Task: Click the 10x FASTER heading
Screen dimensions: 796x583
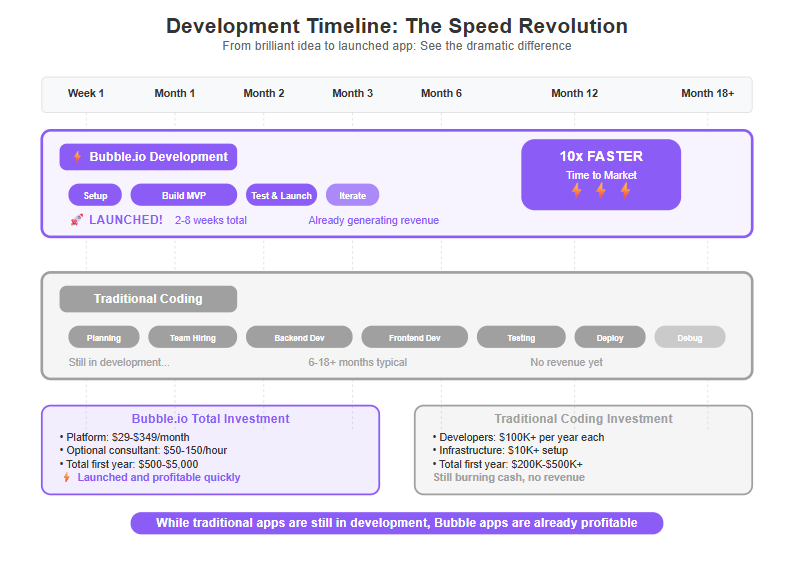Action: (x=601, y=156)
